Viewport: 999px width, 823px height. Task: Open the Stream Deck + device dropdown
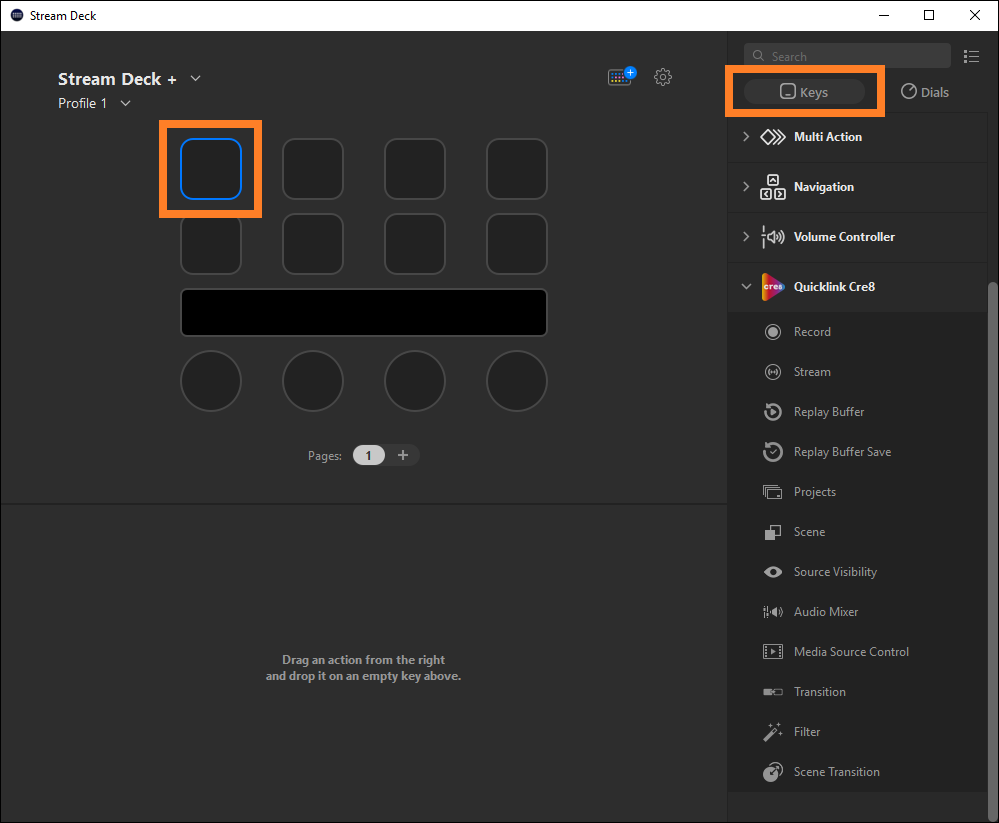click(x=196, y=78)
